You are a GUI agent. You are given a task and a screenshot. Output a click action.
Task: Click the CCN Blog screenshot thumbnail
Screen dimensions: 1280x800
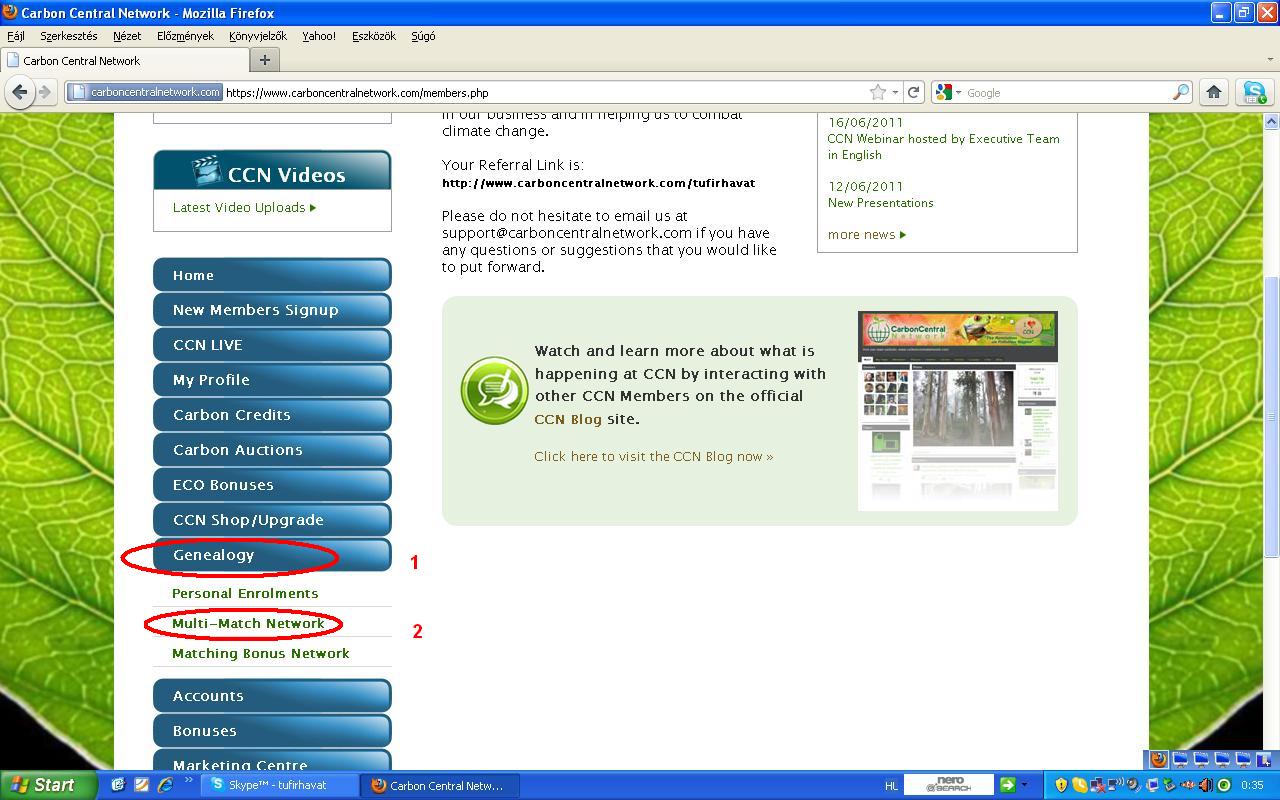pyautogui.click(x=957, y=410)
